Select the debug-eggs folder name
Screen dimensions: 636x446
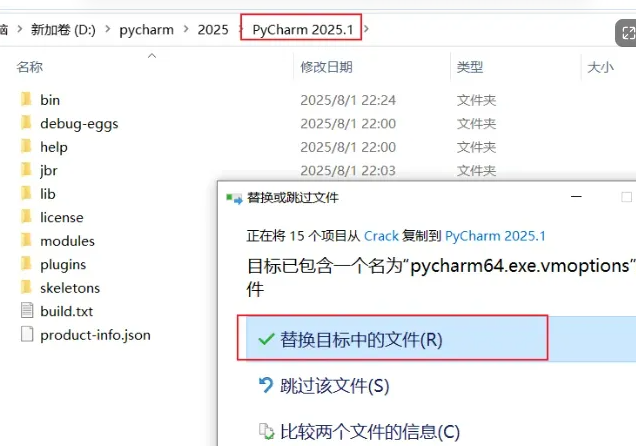tap(79, 124)
